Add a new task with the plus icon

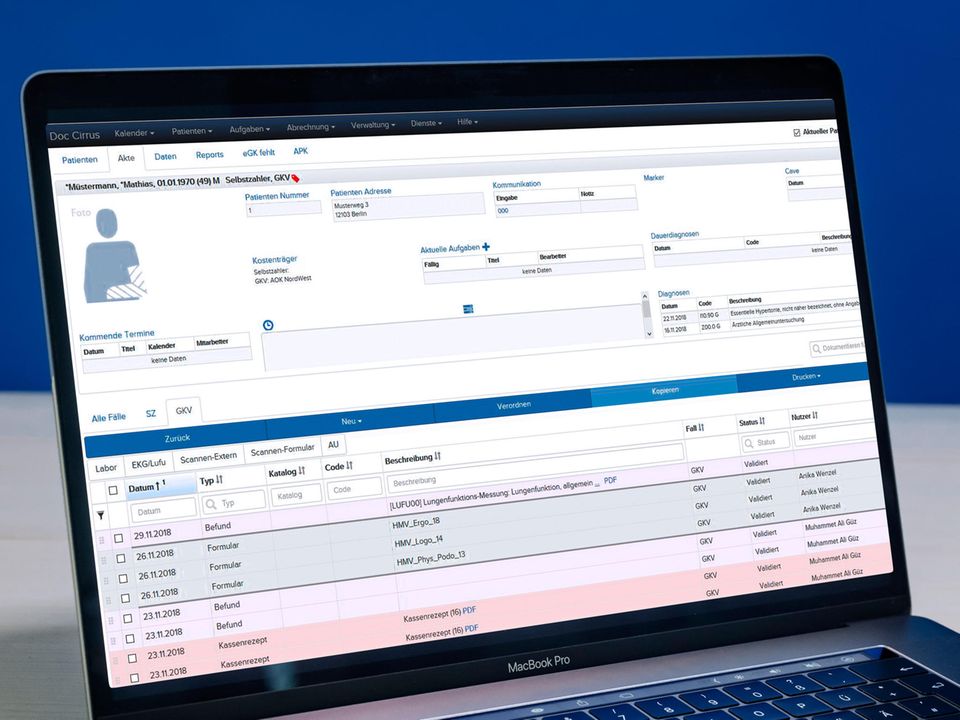pos(487,247)
